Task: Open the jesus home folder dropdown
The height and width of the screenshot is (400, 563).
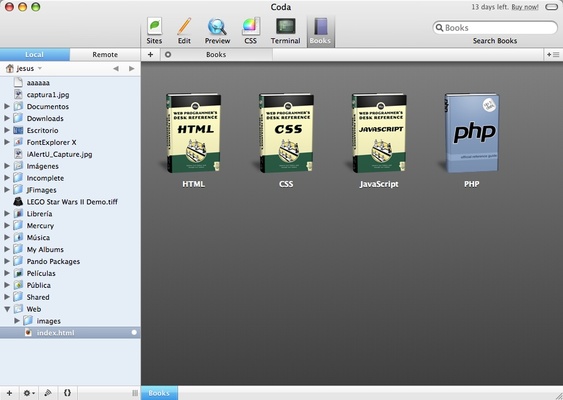Action: [24, 68]
